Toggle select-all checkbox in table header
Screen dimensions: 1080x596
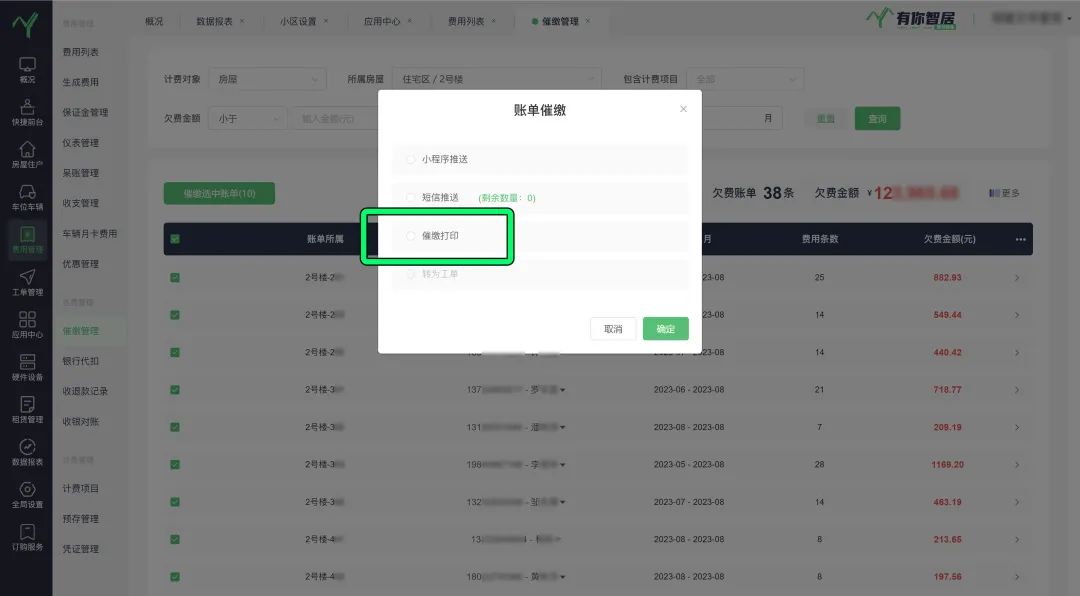pos(175,239)
